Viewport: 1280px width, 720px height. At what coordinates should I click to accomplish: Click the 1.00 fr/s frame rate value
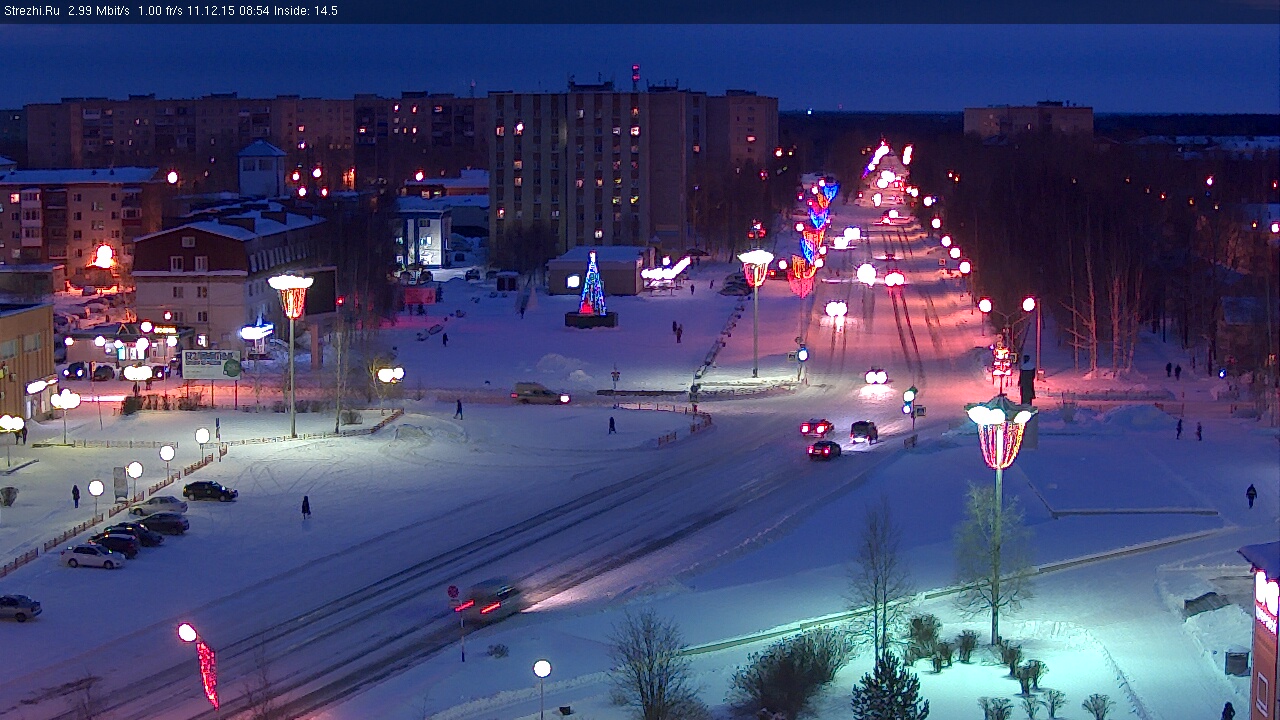pyautogui.click(x=161, y=11)
